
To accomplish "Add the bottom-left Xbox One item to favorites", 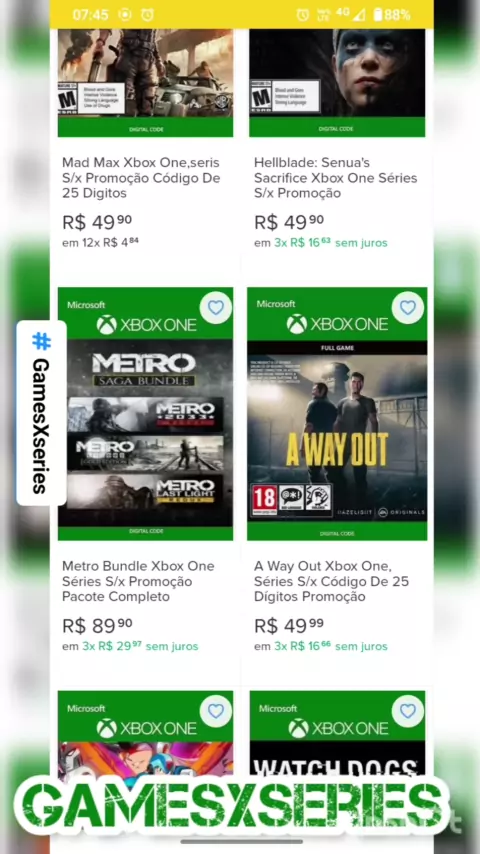I will click(x=216, y=711).
